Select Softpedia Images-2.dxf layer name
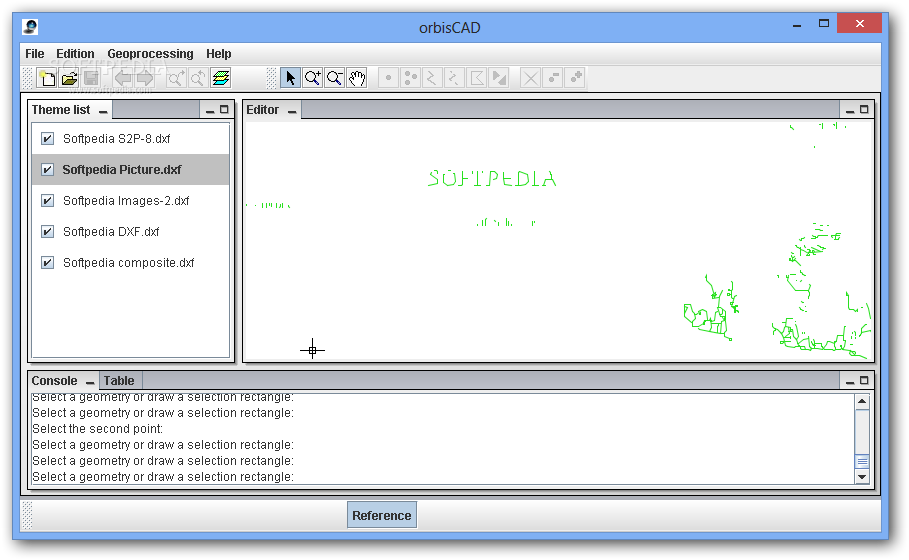The width and height of the screenshot is (909, 560). coord(126,201)
